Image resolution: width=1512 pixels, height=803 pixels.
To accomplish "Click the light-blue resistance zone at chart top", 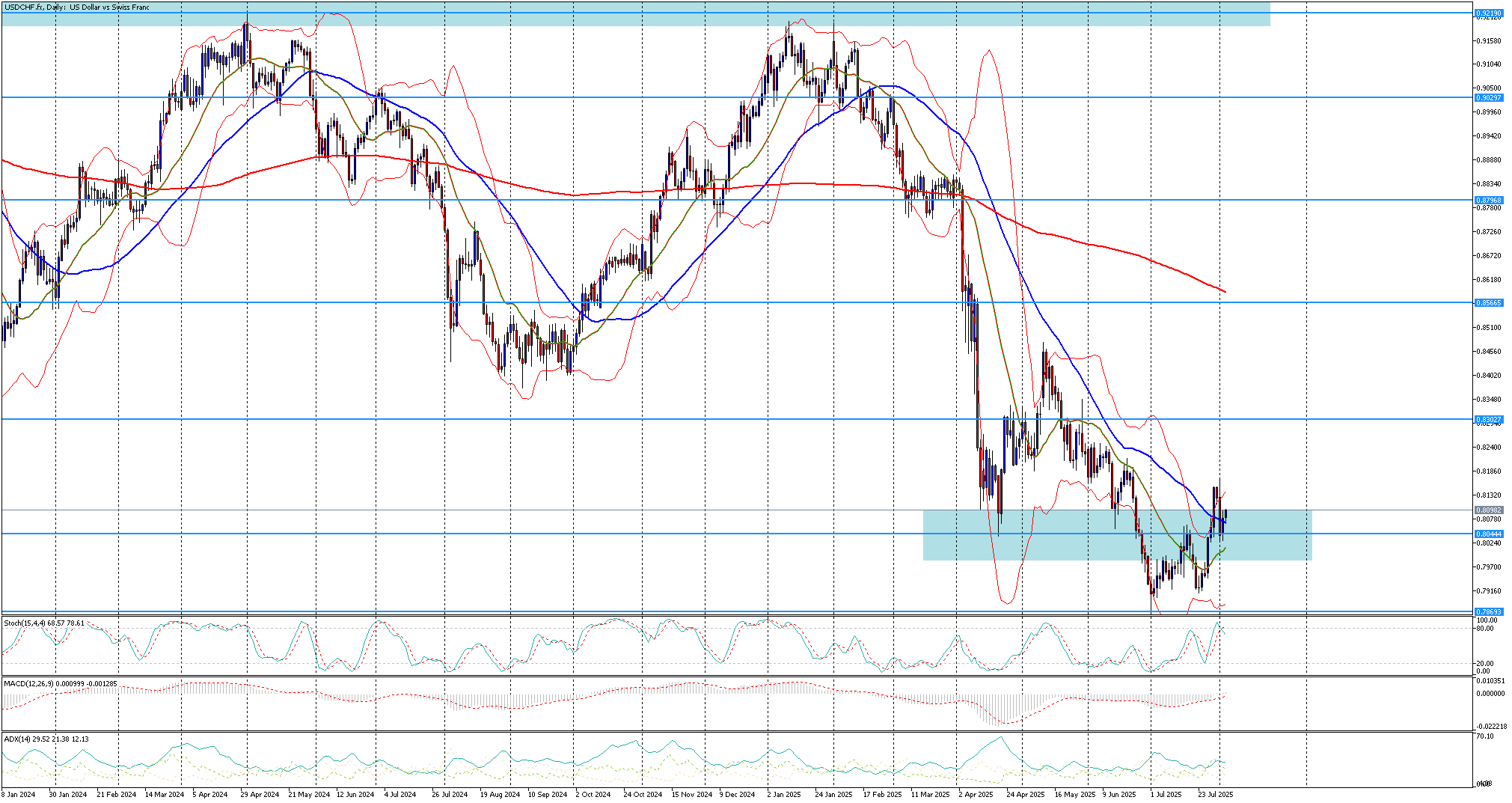I will pos(635,13).
